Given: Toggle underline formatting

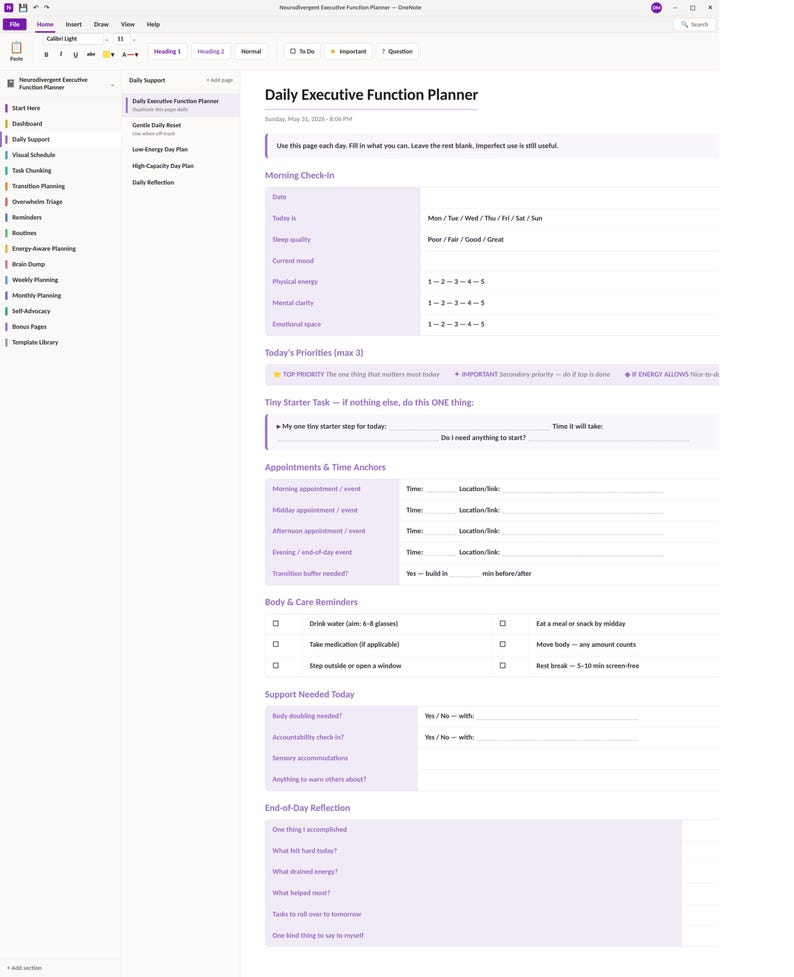Looking at the screenshot, I should [75, 55].
